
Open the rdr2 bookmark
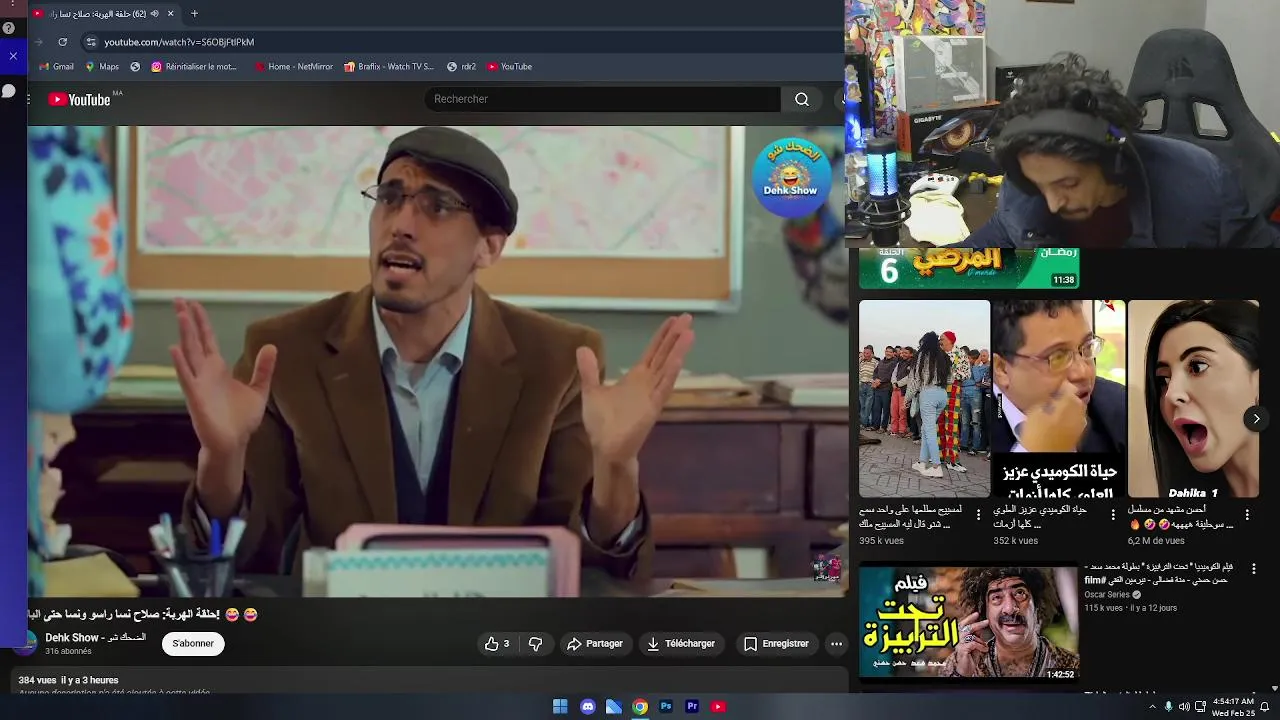(x=461, y=67)
